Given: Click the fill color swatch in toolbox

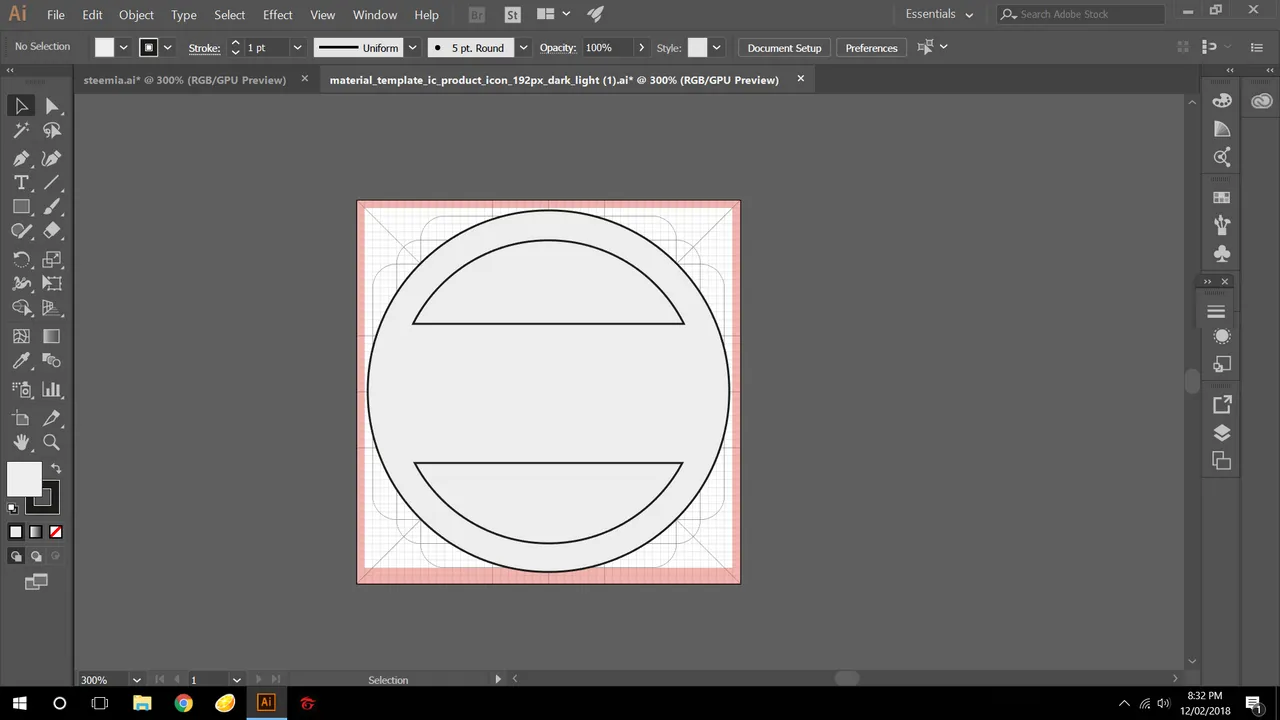Looking at the screenshot, I should (x=24, y=479).
